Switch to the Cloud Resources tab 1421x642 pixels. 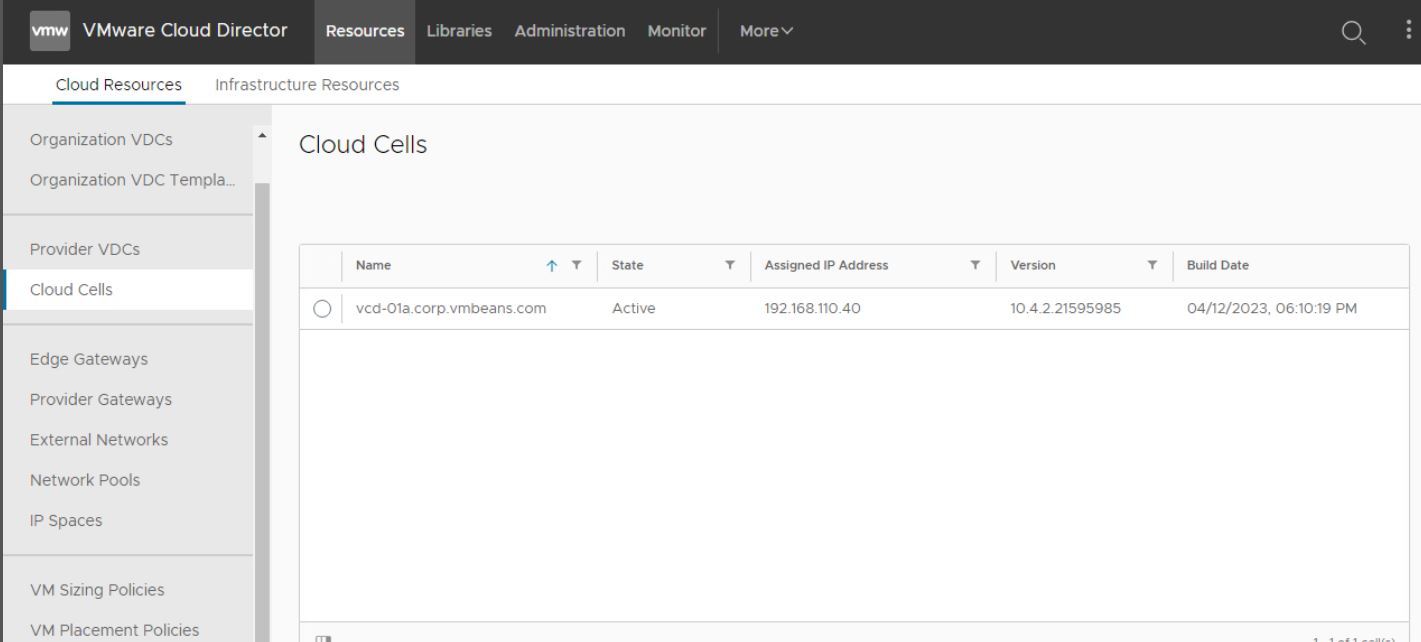pos(119,85)
